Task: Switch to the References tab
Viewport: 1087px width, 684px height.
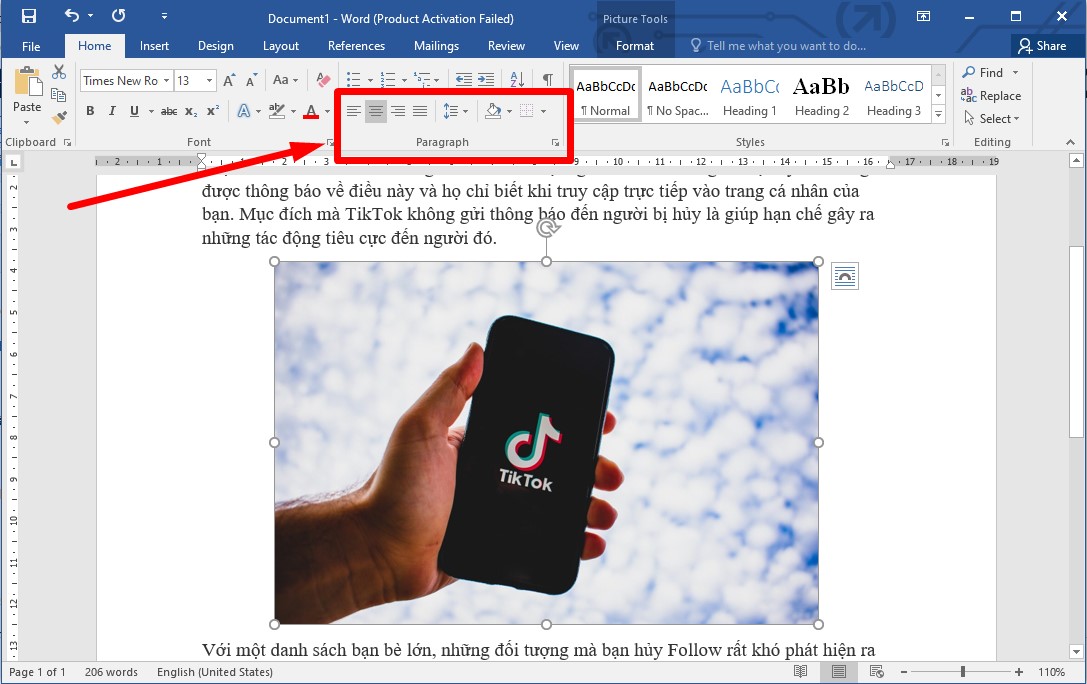Action: click(x=356, y=46)
